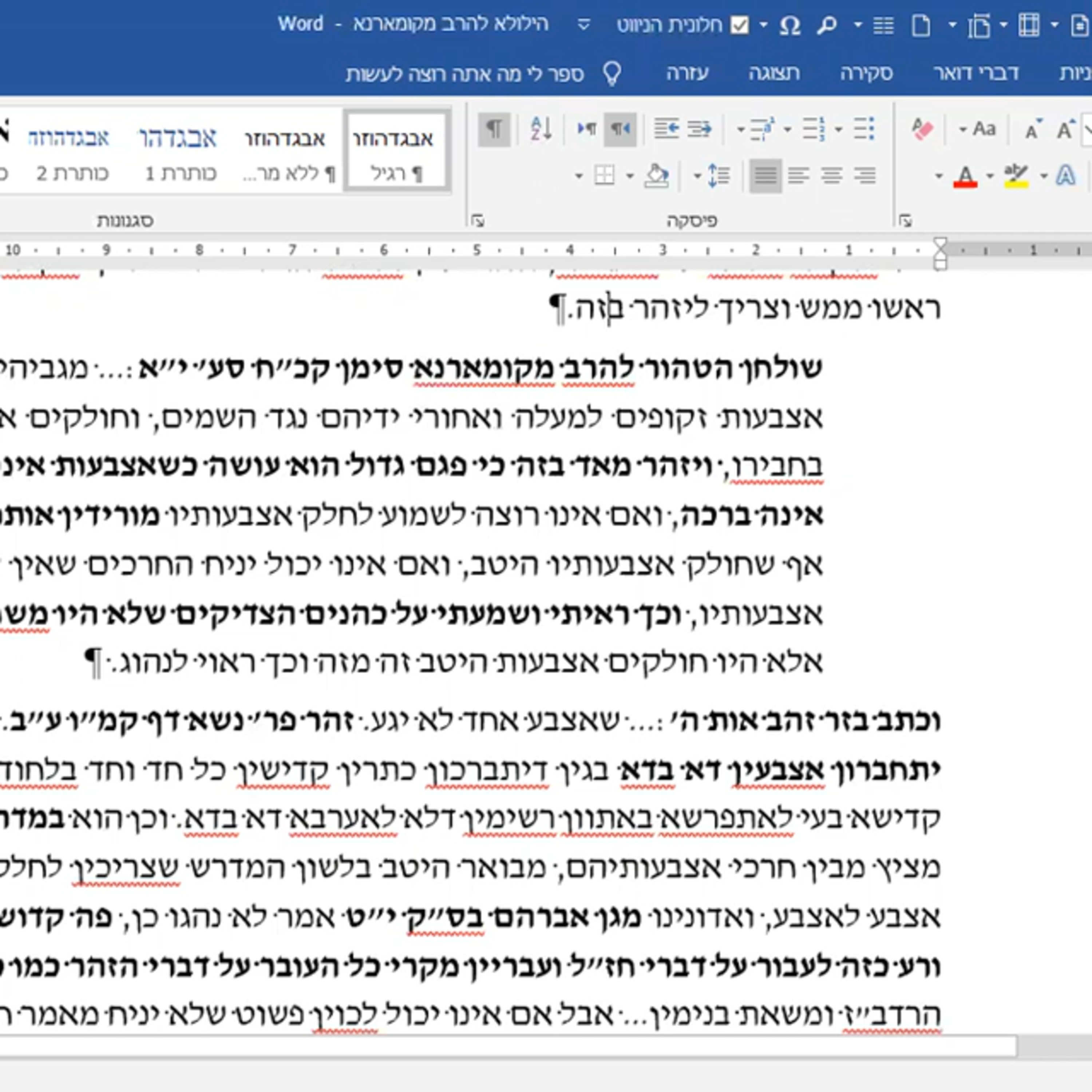Expand the bullets dropdown arrow
Image resolution: width=1092 pixels, height=1092 pixels.
point(839,130)
